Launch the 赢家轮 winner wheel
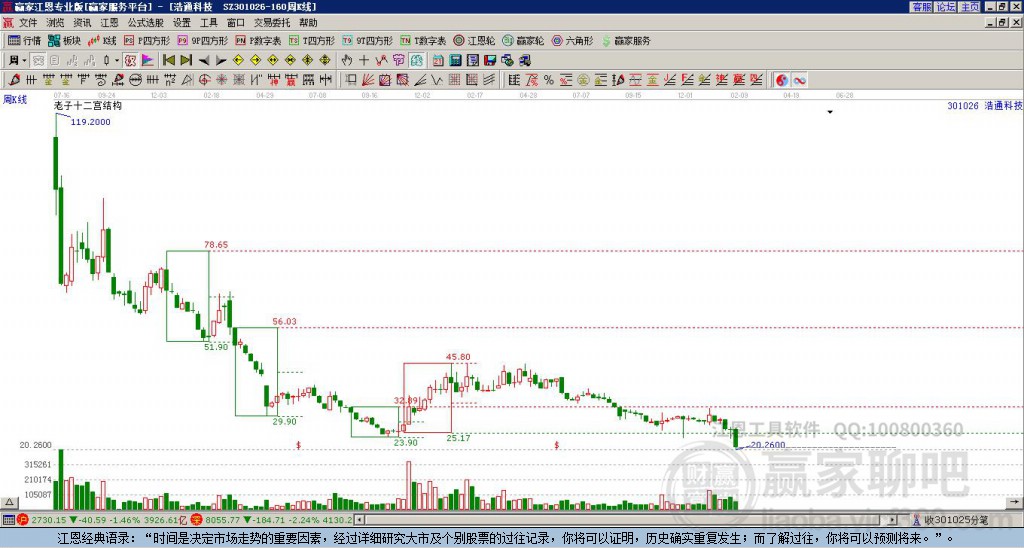The image size is (1024, 548). [523, 40]
